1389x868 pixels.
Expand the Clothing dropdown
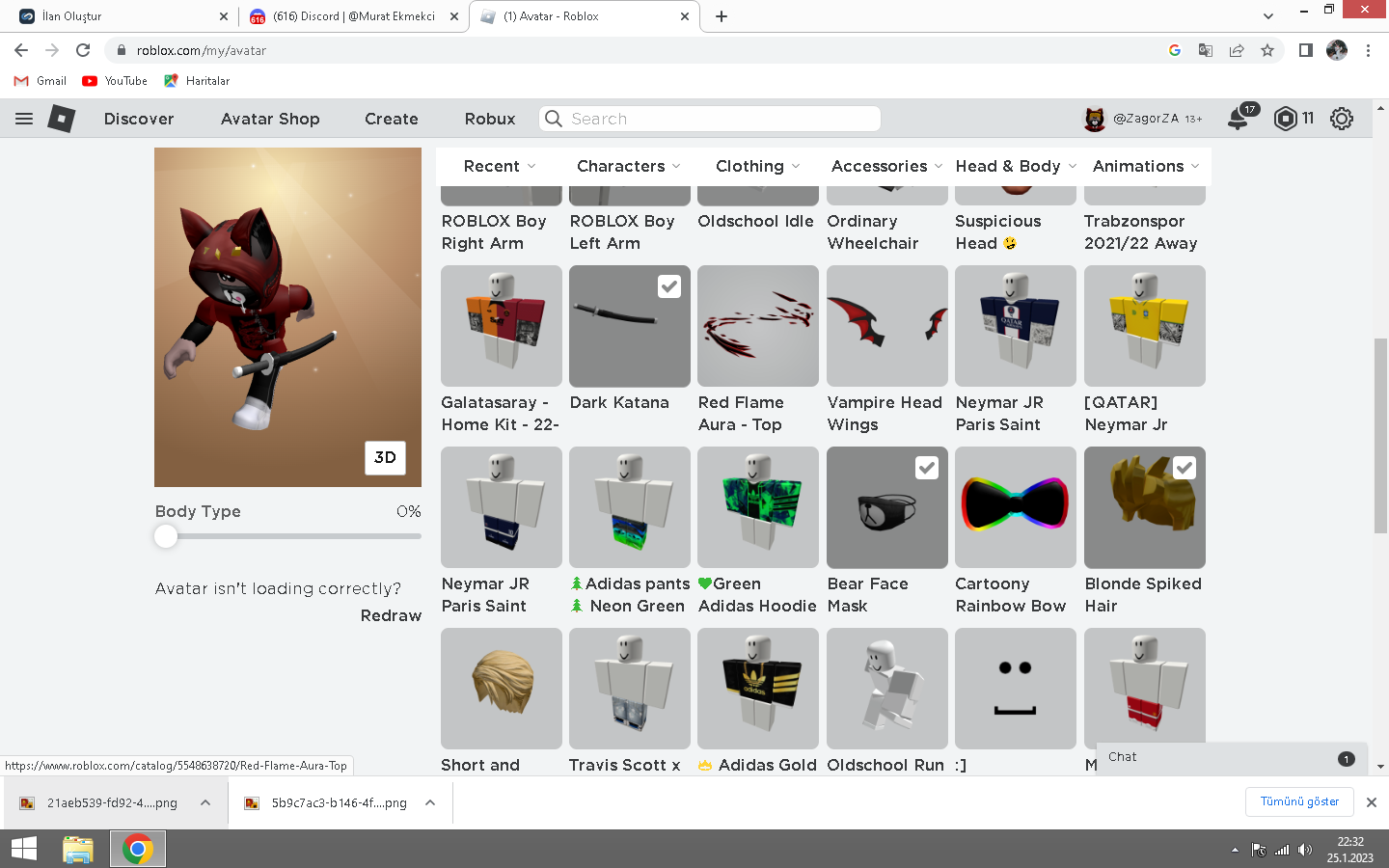(x=758, y=166)
